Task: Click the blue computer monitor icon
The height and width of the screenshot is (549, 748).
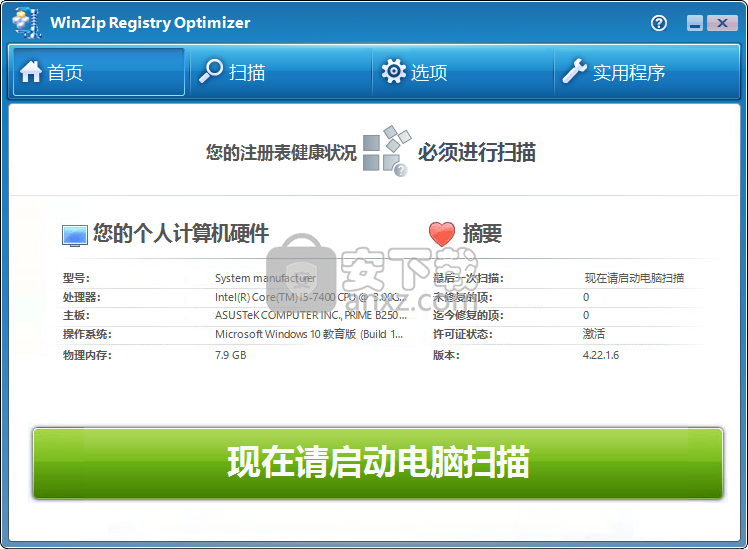Action: click(x=74, y=235)
